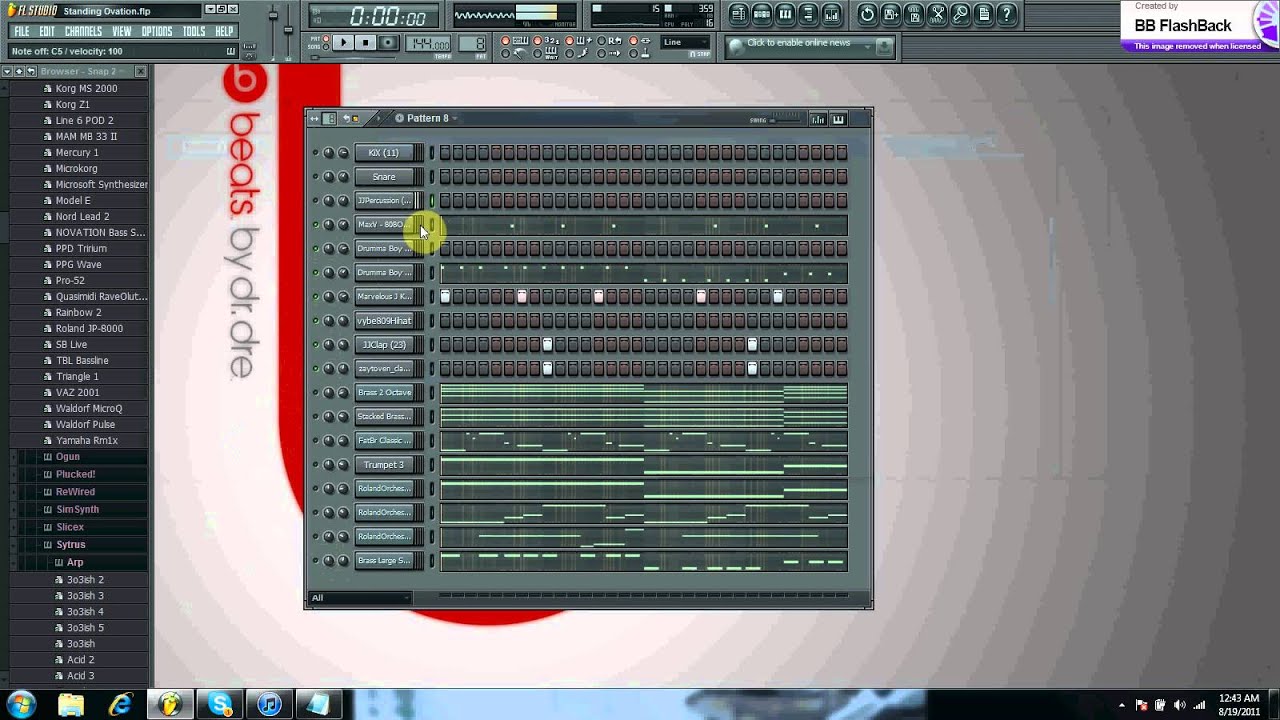The width and height of the screenshot is (1280, 720).
Task: Click the KIX (11) channel button
Action: point(383,153)
